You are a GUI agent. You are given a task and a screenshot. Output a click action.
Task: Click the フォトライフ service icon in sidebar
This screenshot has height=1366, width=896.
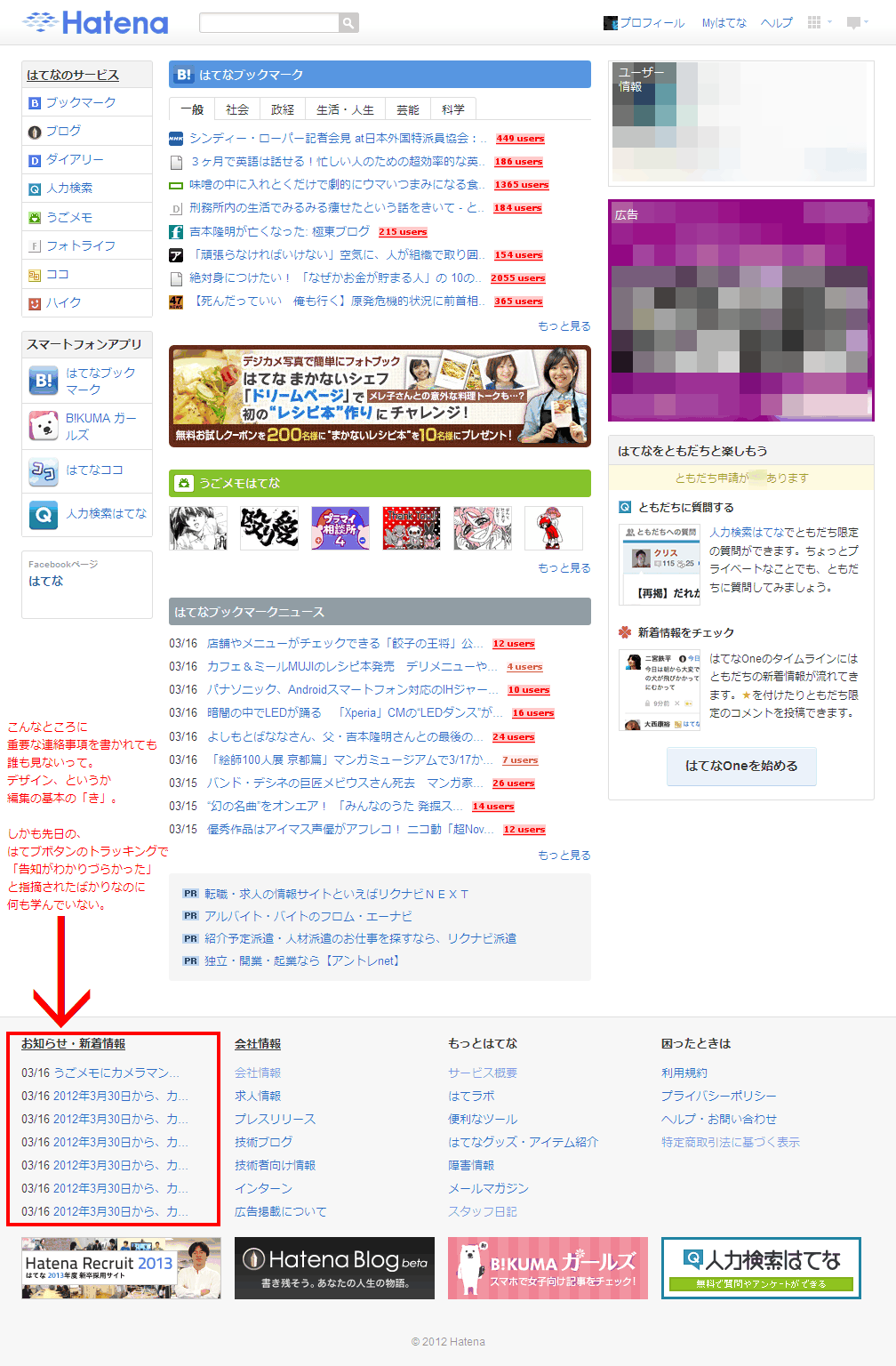point(35,246)
